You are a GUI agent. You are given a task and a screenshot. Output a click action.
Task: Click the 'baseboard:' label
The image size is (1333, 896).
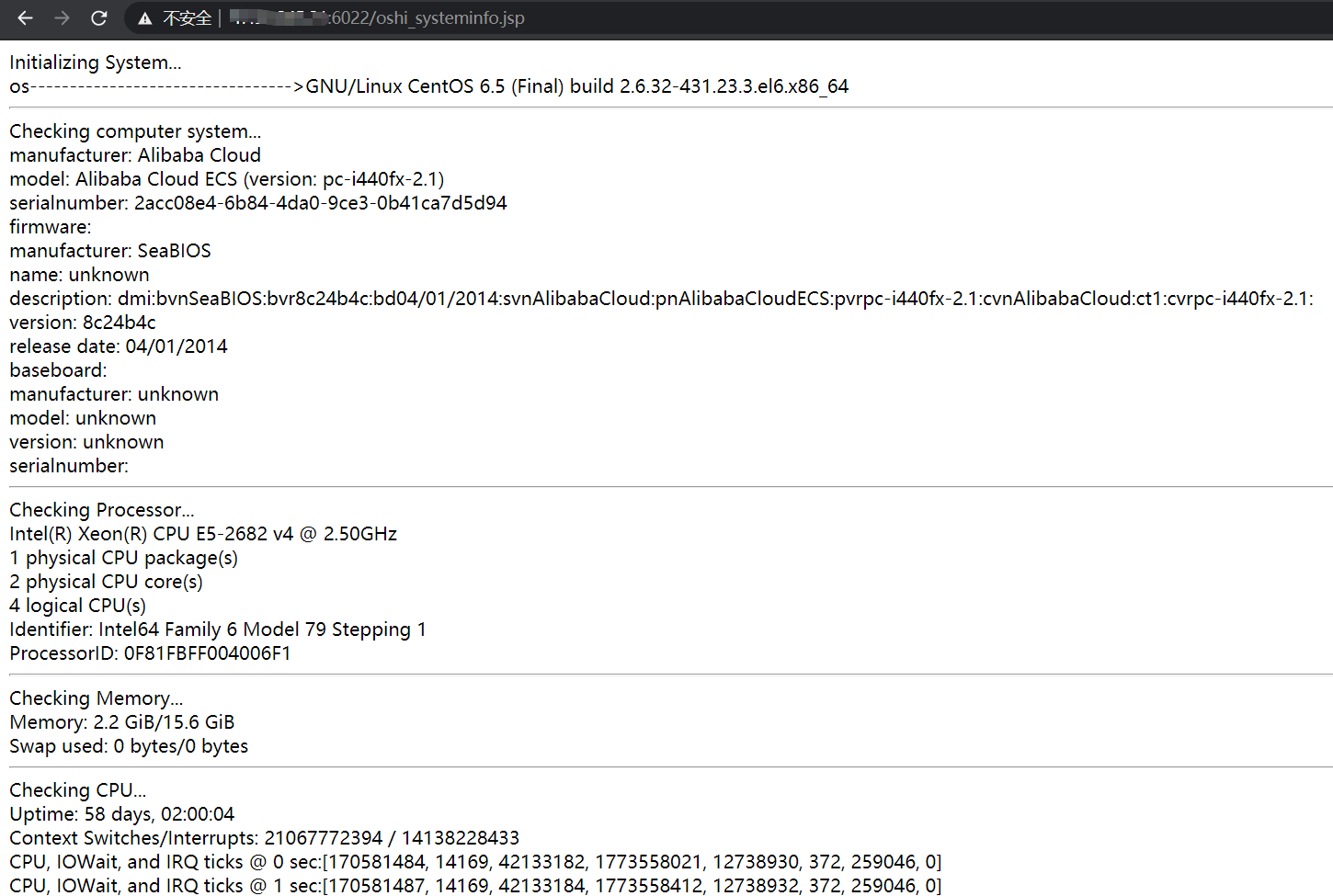tap(58, 370)
